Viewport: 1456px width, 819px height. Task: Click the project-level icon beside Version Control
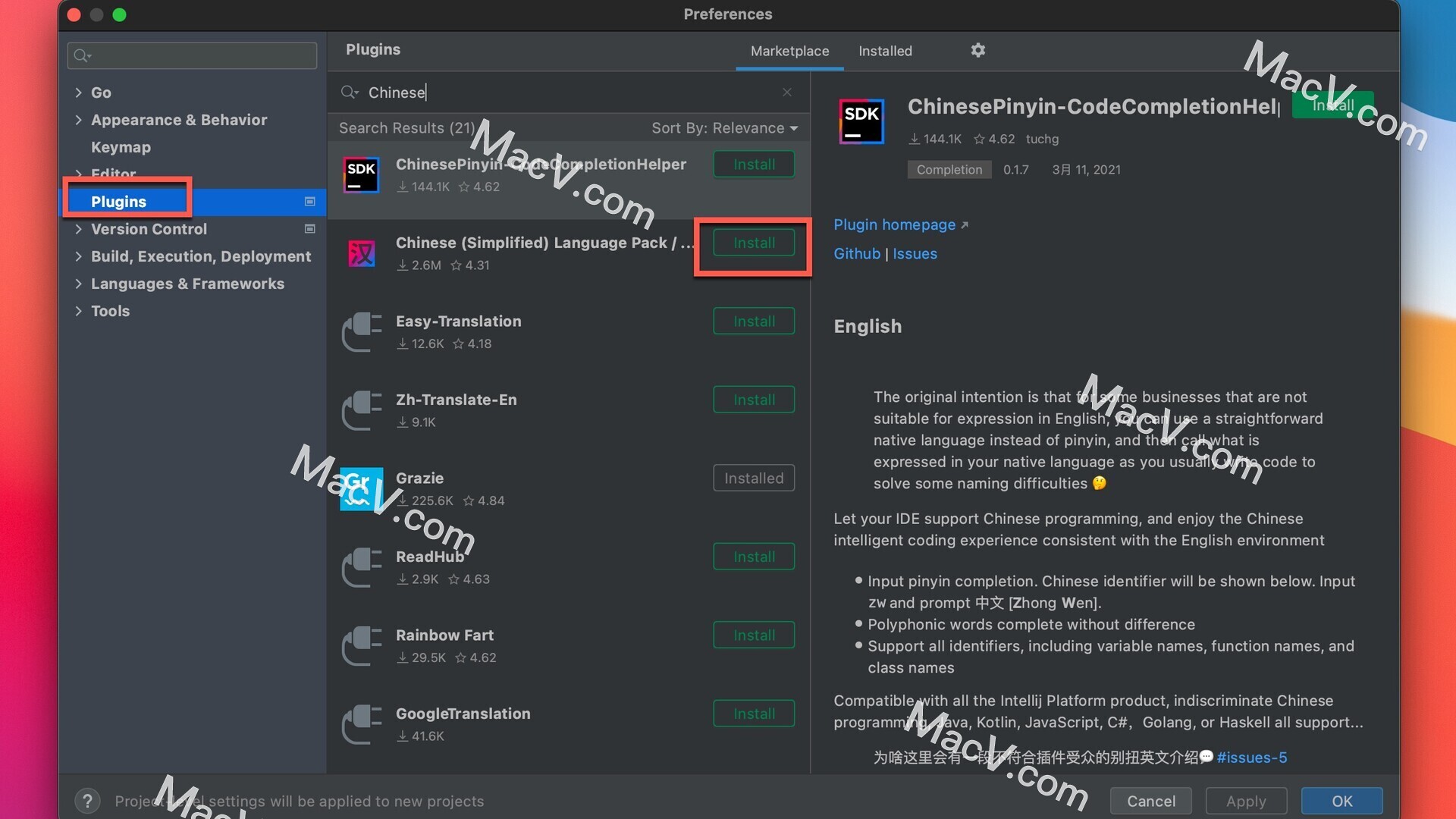coord(309,228)
